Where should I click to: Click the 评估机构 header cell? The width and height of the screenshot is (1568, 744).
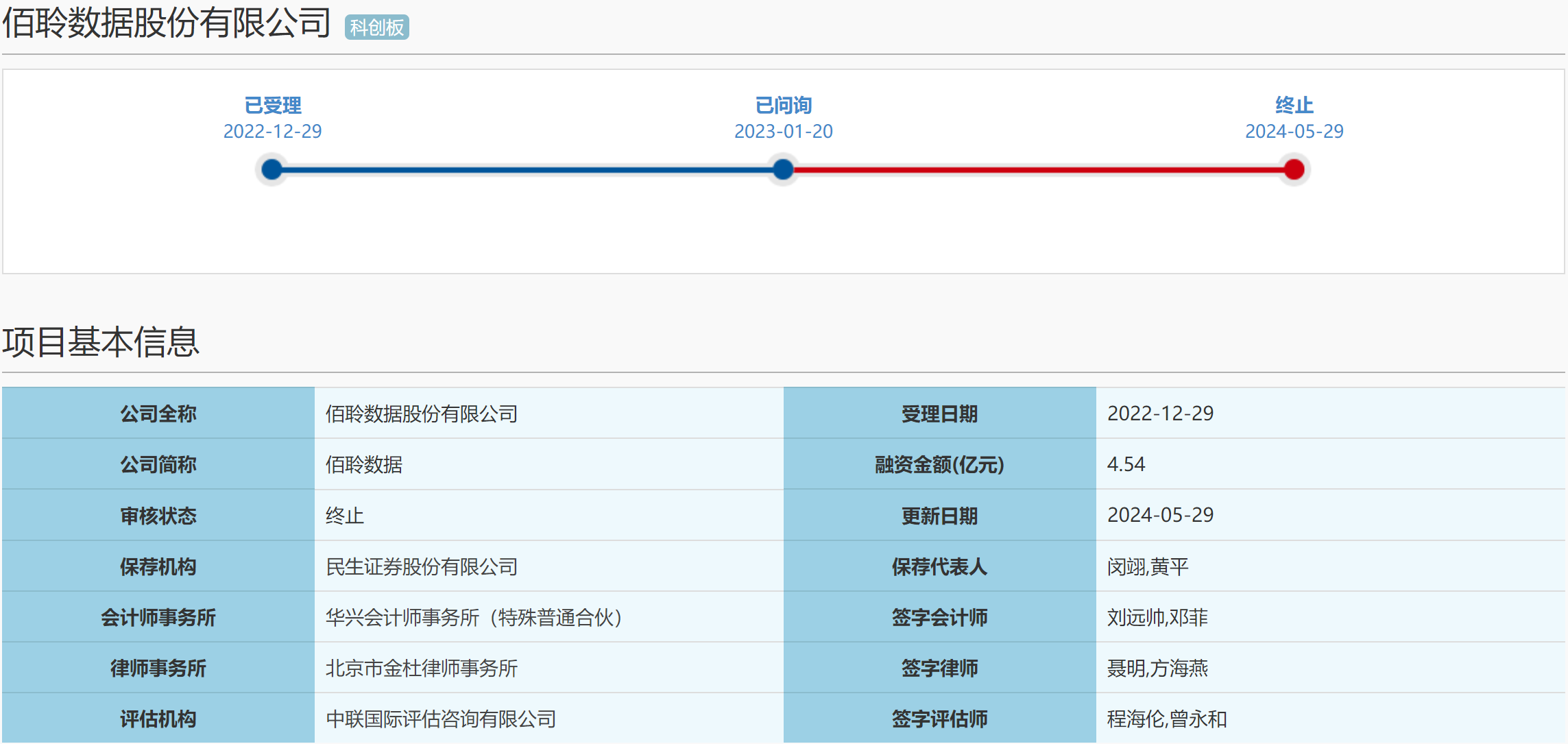pyautogui.click(x=158, y=719)
